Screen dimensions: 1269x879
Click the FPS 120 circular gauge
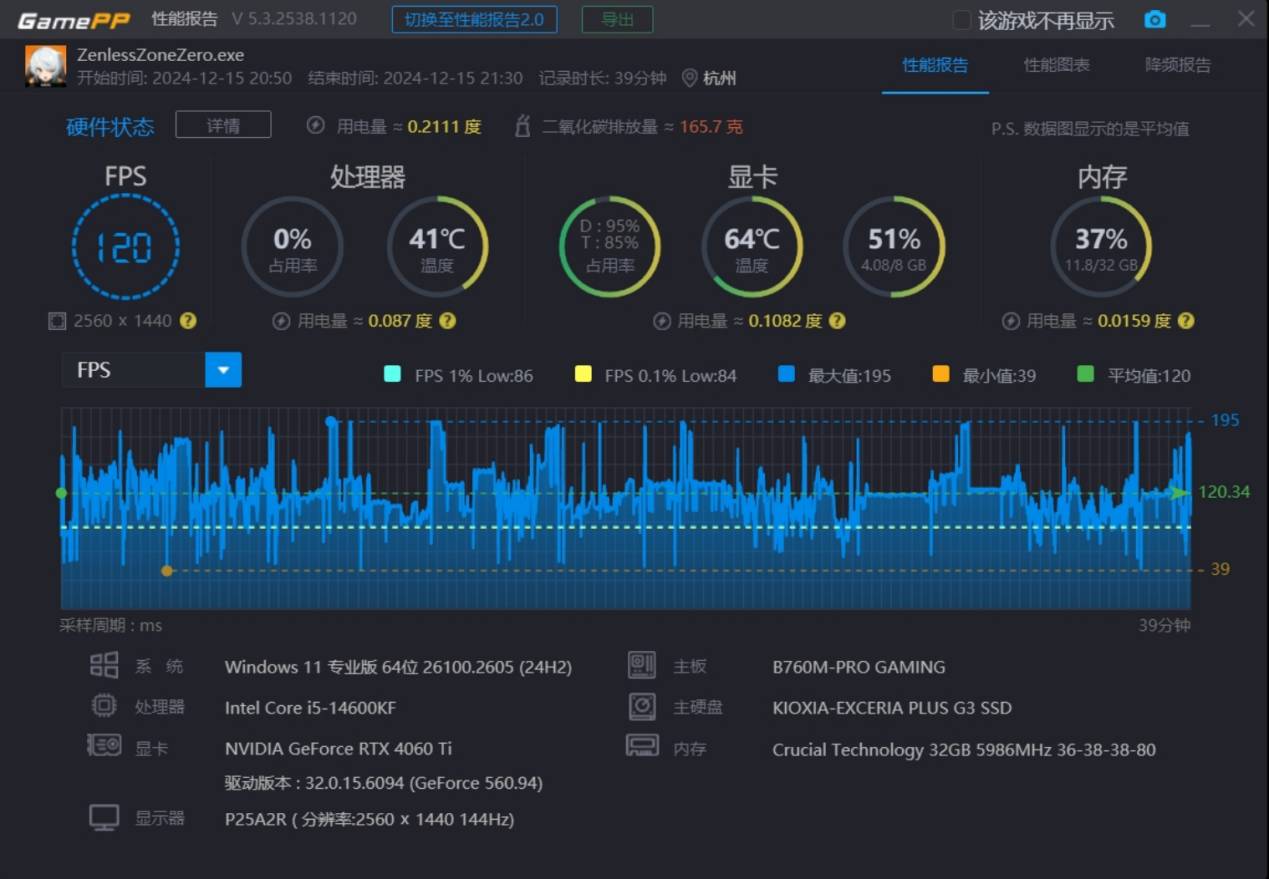tap(126, 247)
